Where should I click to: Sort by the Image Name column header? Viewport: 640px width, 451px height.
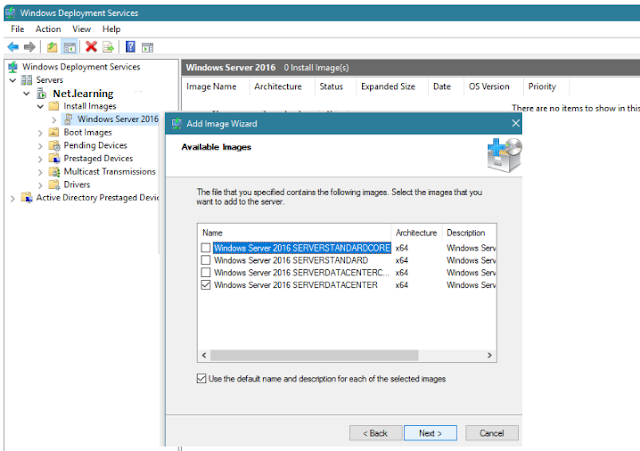click(215, 87)
